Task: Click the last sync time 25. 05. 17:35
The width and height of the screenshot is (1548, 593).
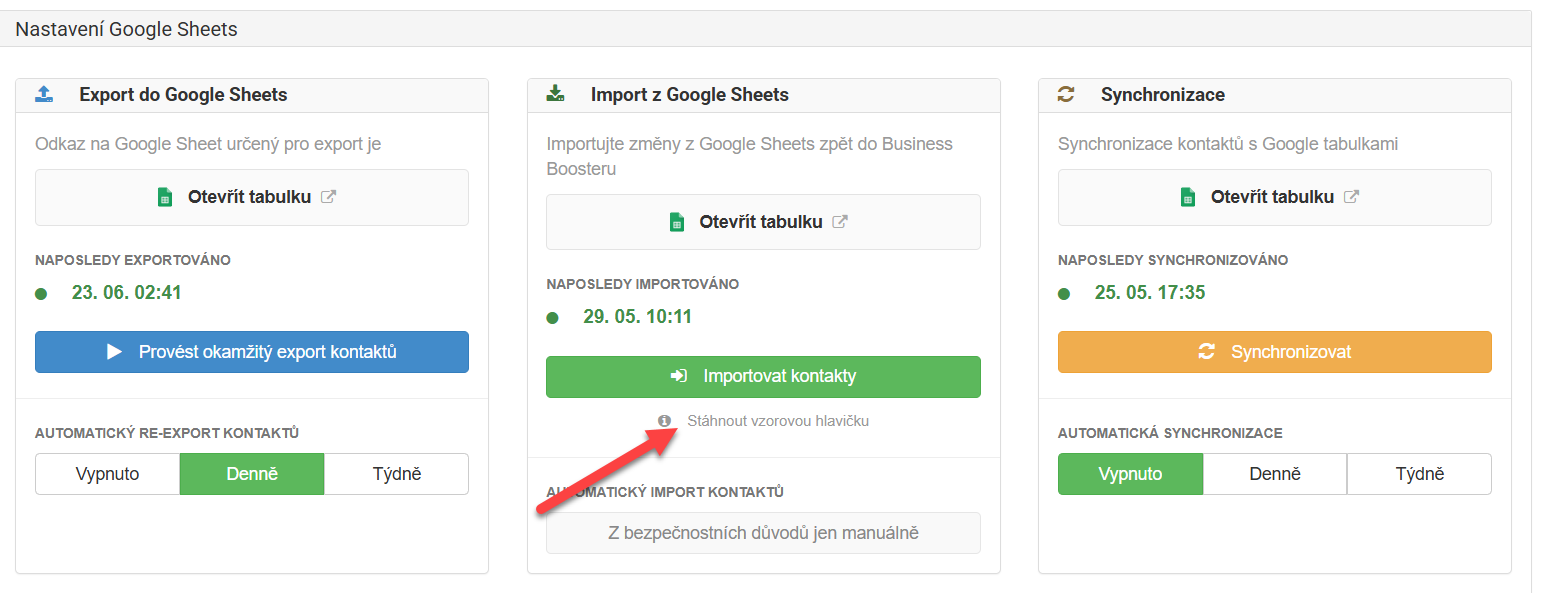Action: click(x=1150, y=293)
